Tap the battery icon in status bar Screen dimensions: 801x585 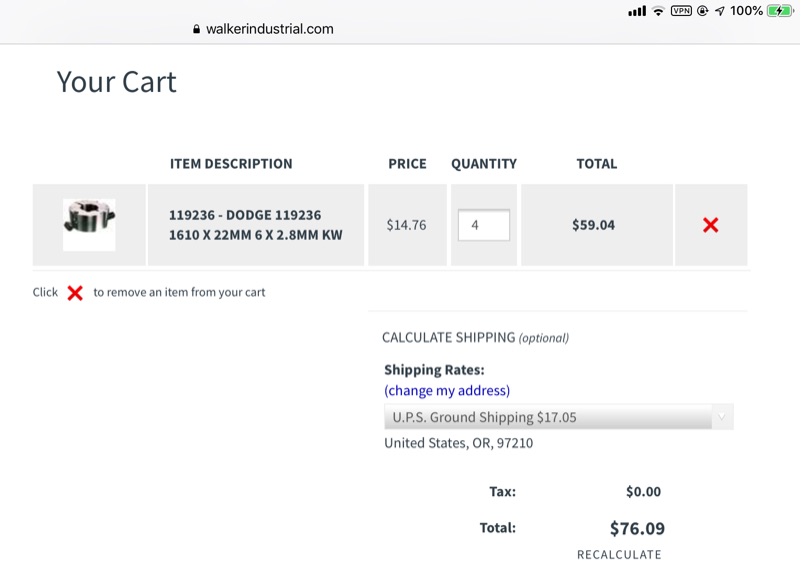pos(779,11)
